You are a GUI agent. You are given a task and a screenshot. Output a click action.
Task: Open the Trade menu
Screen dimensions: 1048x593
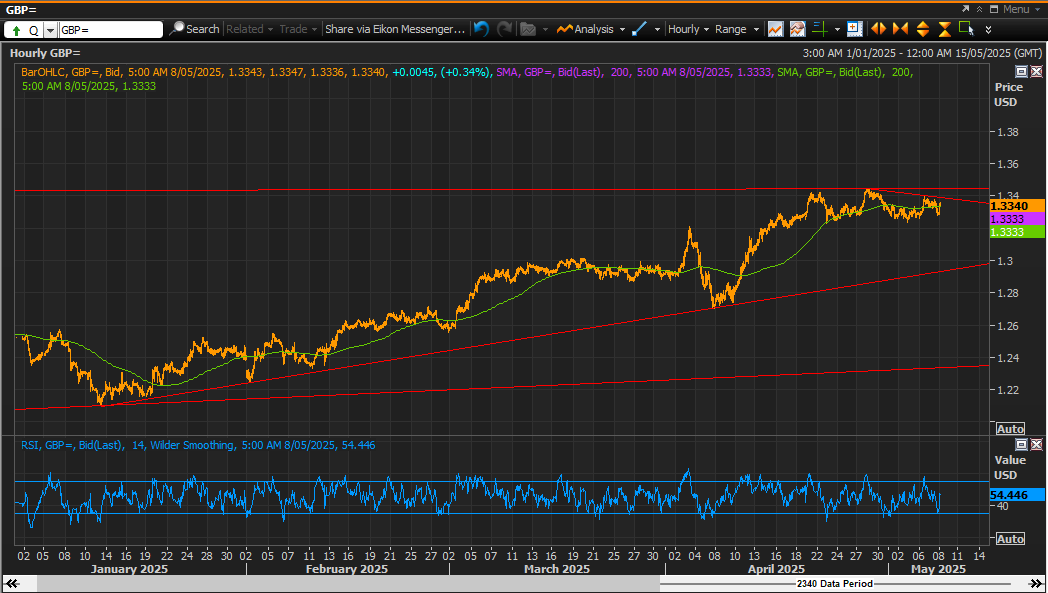tap(297, 29)
